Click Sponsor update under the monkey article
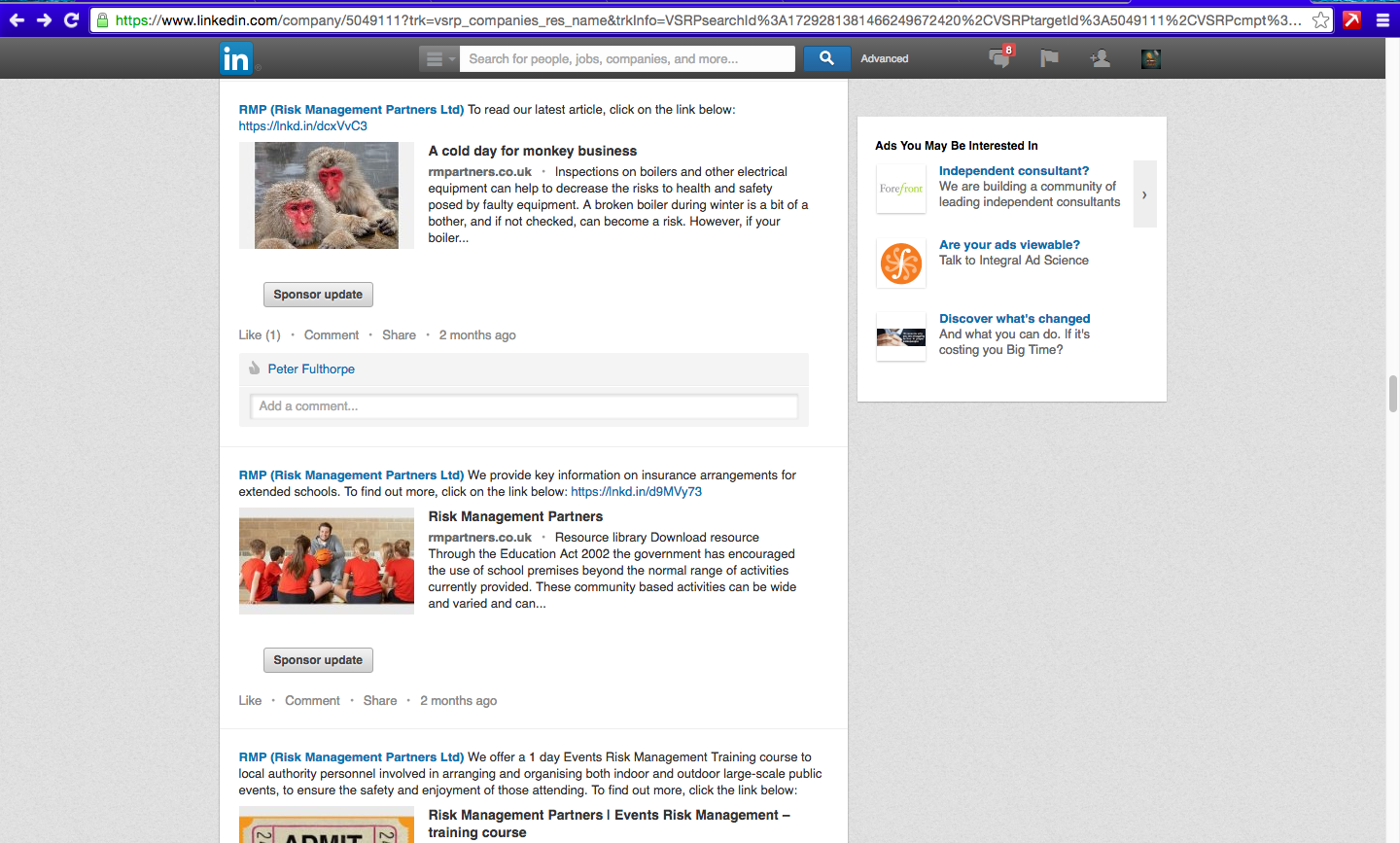 pyautogui.click(x=318, y=295)
